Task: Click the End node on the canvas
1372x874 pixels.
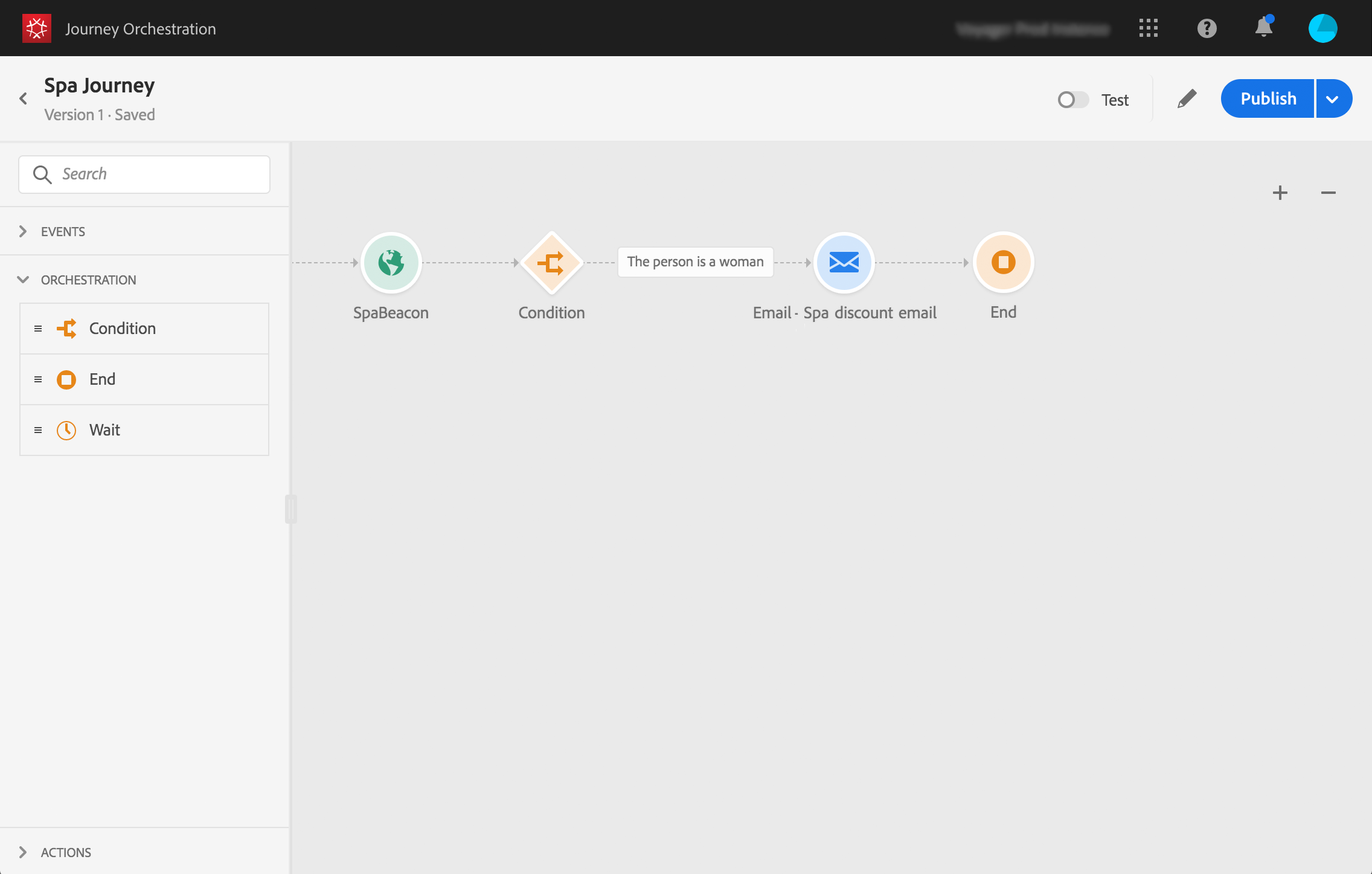Action: coord(1003,262)
